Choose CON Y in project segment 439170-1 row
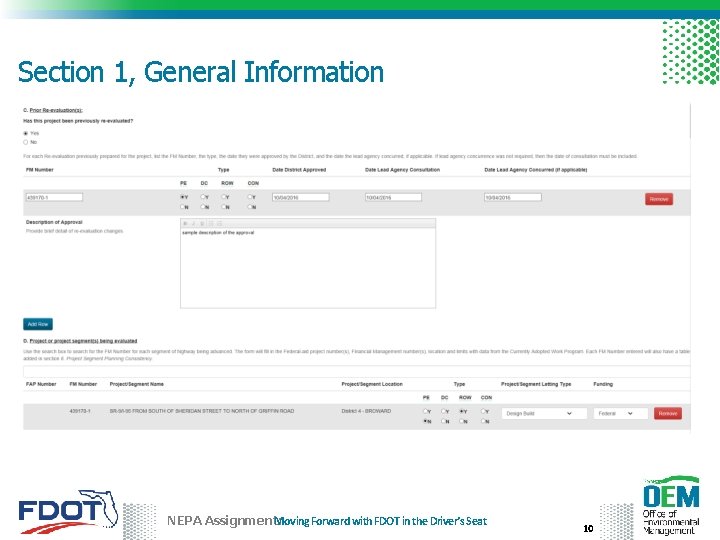The image size is (720, 540). (484, 411)
